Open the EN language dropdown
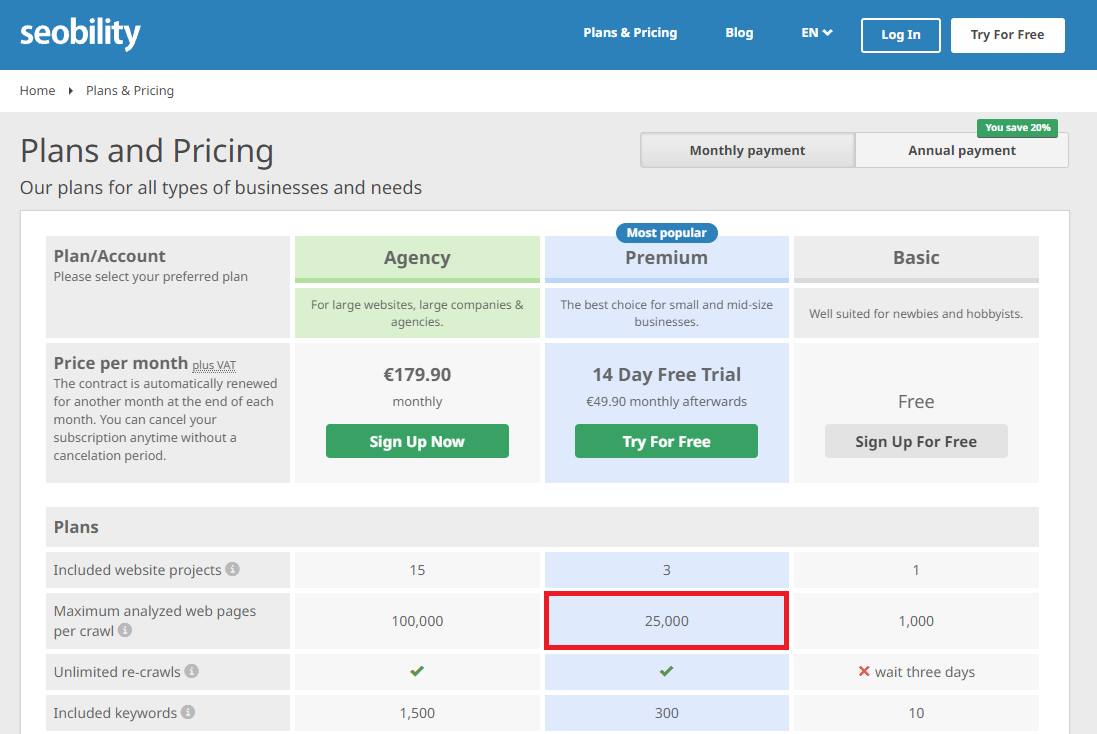The height and width of the screenshot is (734, 1097). coord(816,32)
